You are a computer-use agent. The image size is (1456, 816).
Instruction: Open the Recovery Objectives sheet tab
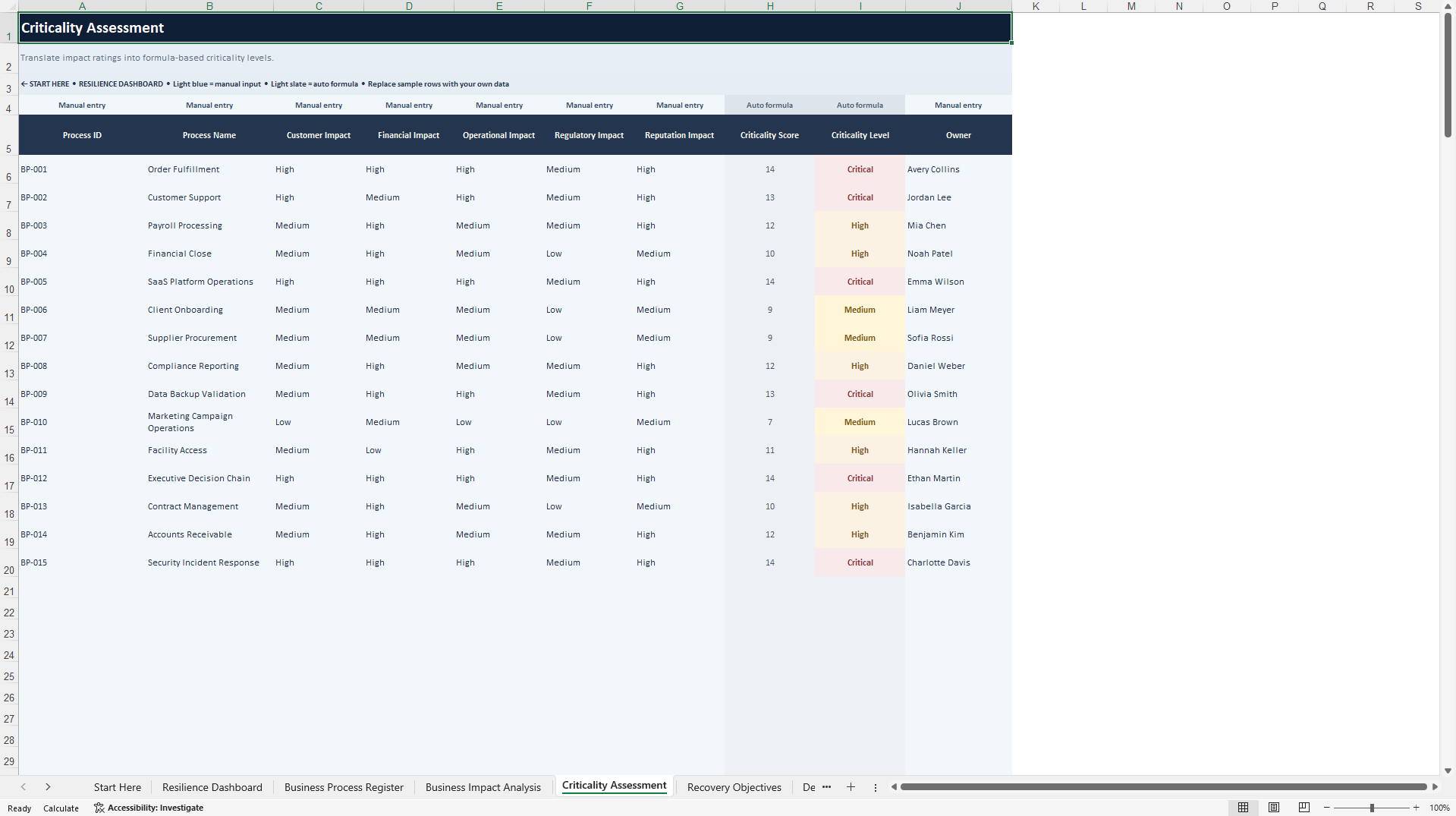[734, 787]
